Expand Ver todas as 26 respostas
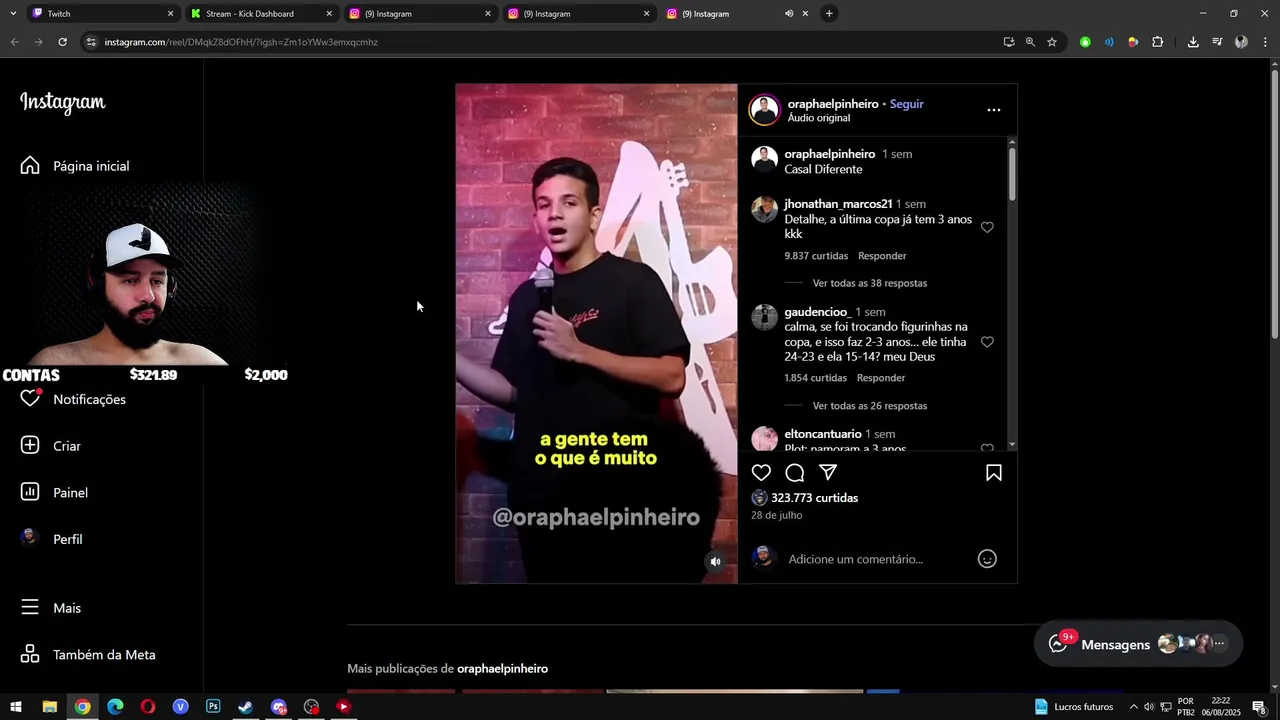This screenshot has width=1280, height=720. tap(870, 406)
